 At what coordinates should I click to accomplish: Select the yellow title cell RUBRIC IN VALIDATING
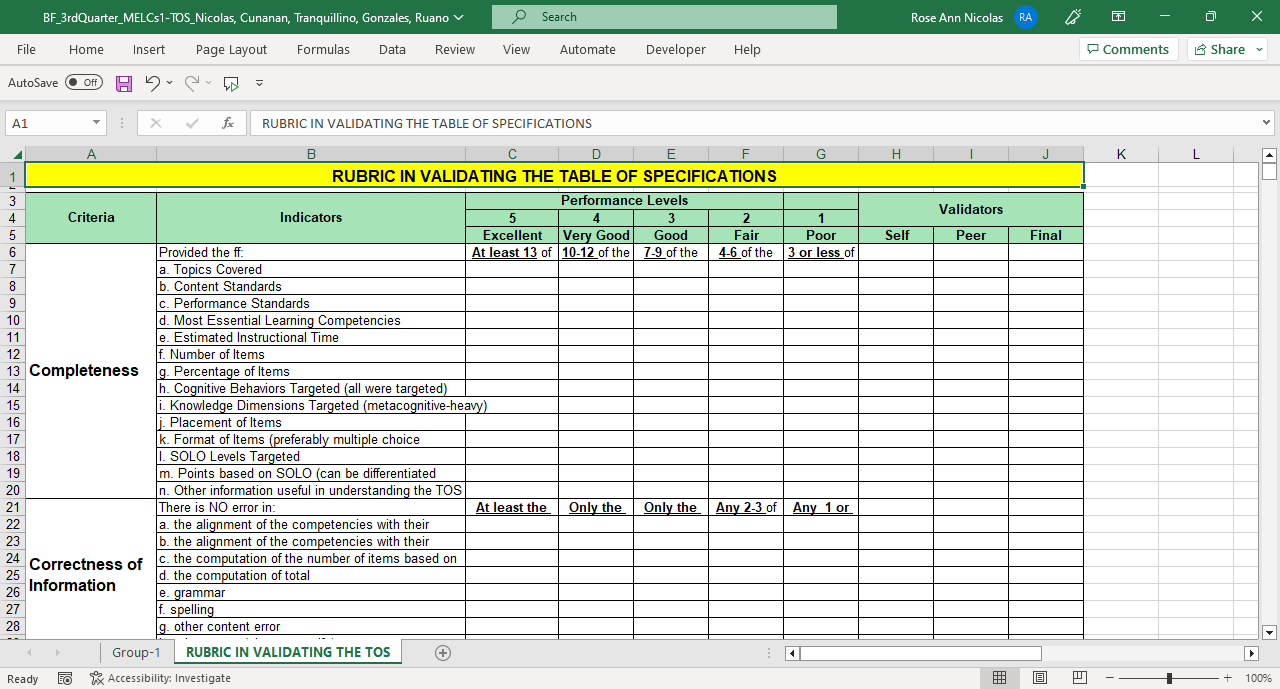pos(554,175)
